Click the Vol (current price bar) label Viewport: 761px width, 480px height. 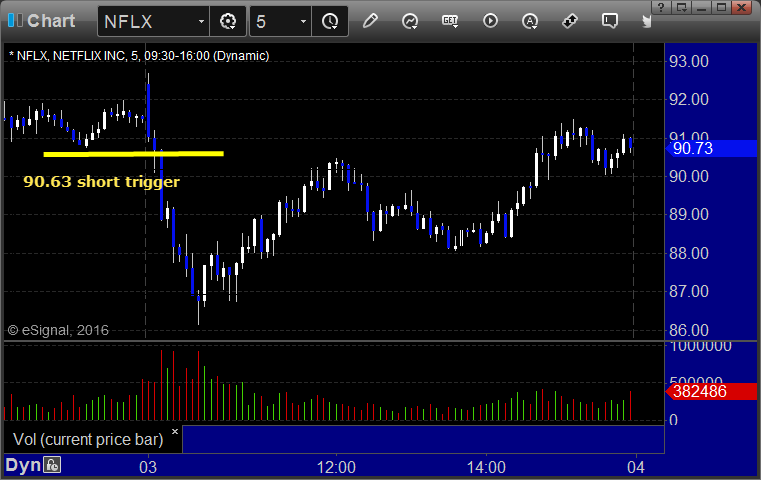pos(88,439)
